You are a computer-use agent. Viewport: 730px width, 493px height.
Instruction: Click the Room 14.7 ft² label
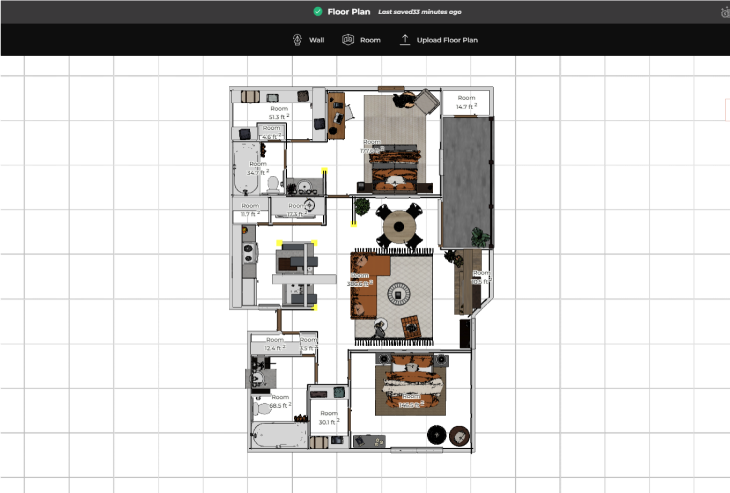coord(466,102)
